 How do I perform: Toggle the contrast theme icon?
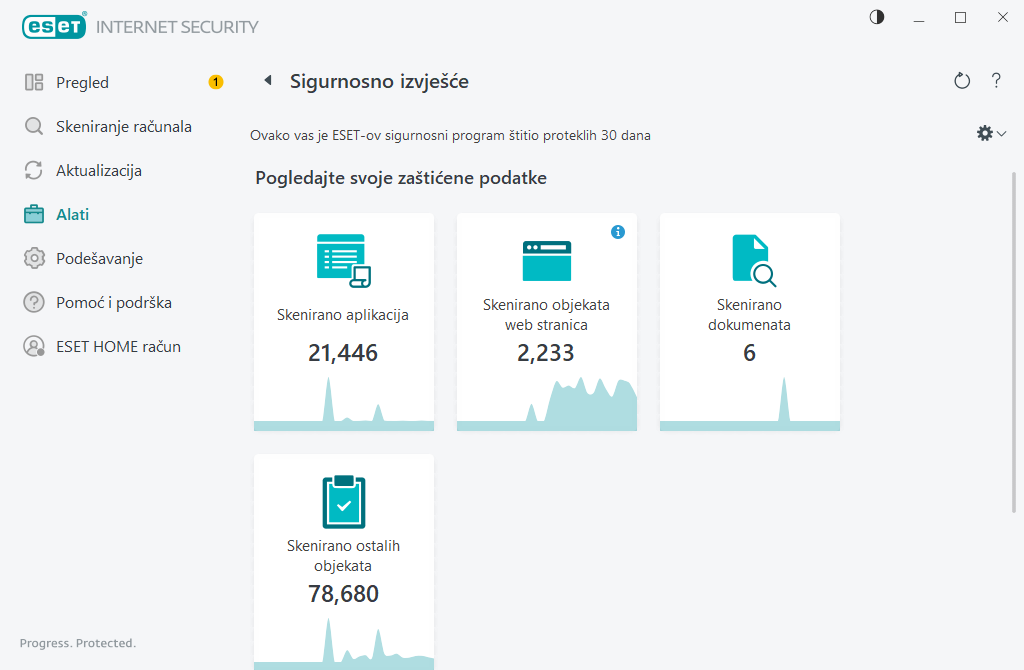click(x=876, y=17)
